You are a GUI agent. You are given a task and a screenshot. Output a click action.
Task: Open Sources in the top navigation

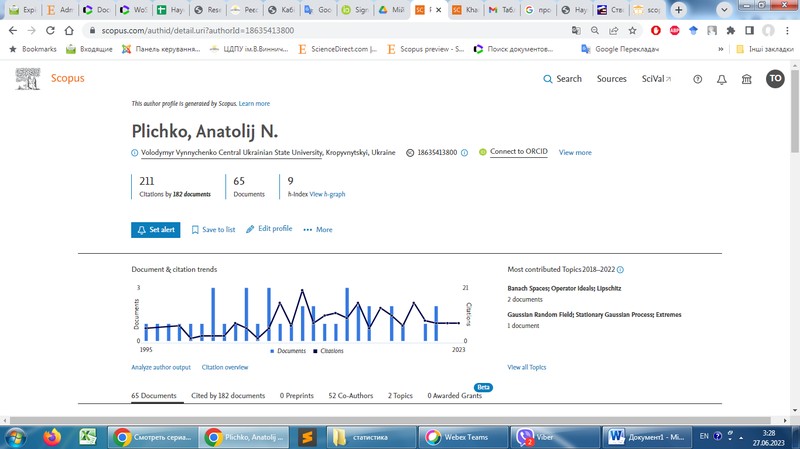(611, 79)
